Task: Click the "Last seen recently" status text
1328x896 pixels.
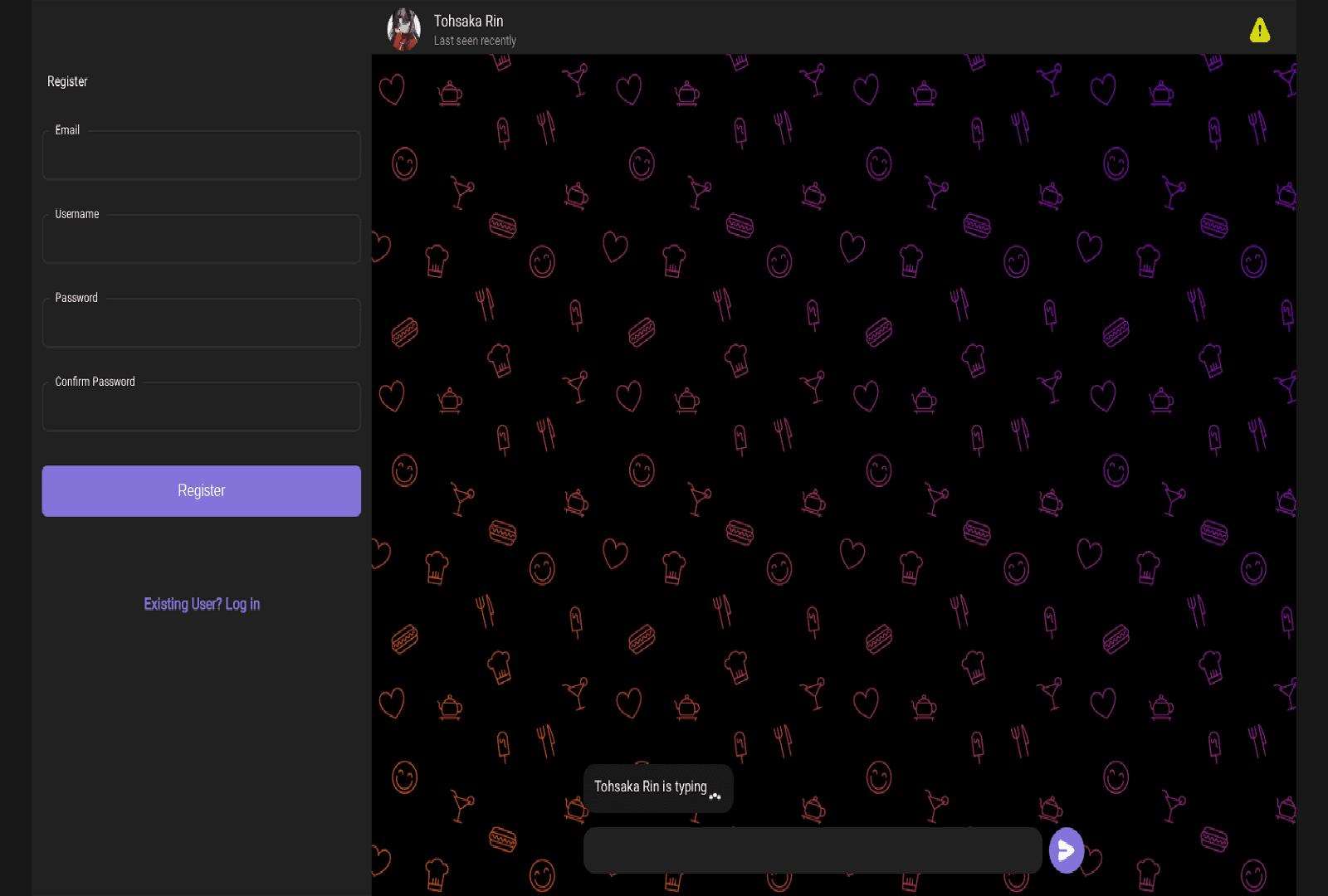Action: point(475,41)
